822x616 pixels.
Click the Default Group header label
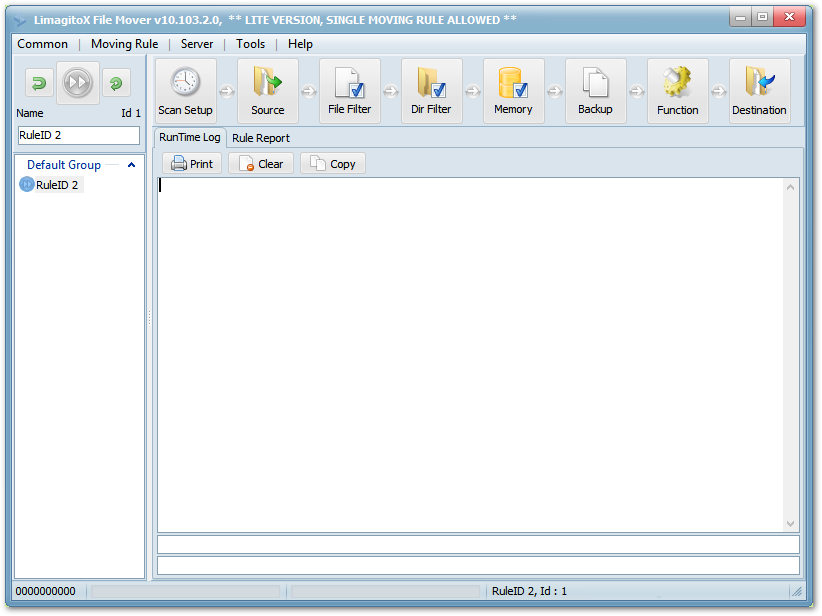[64, 165]
